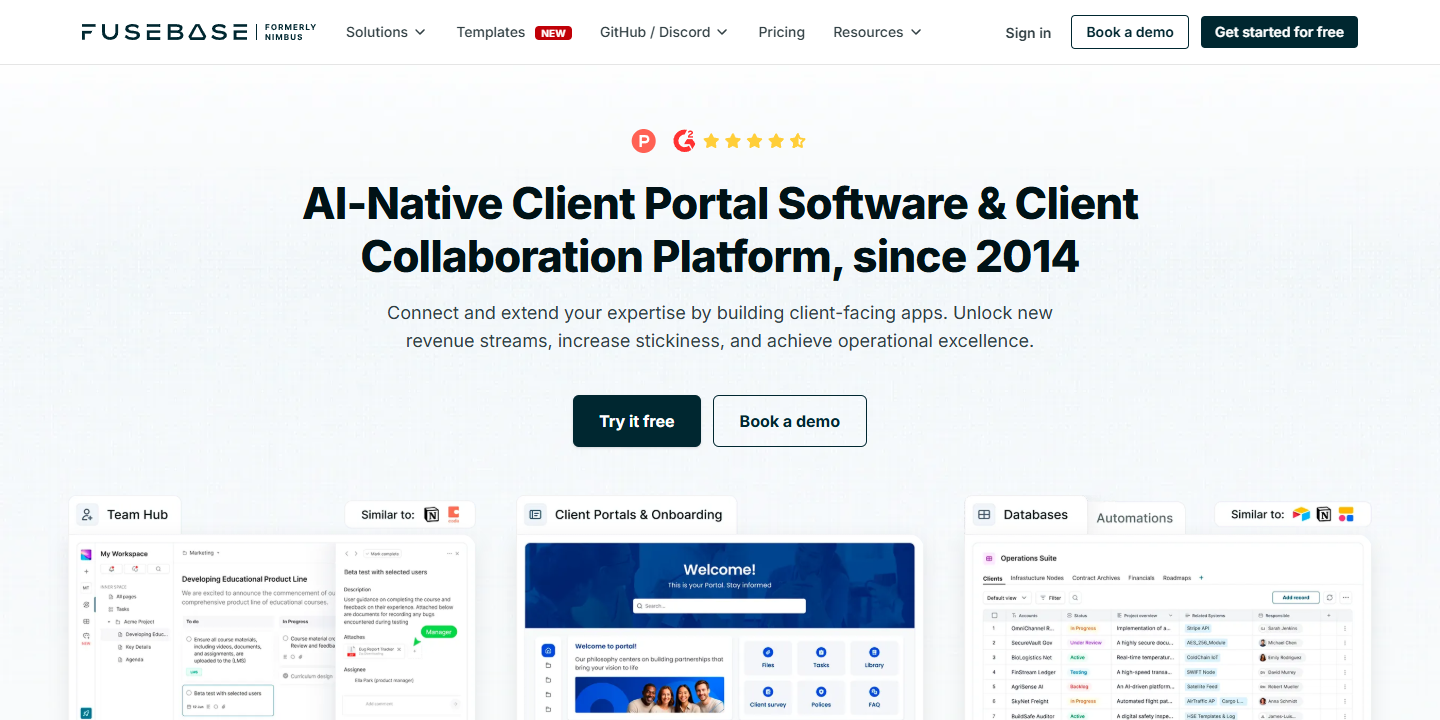Click the Pricing link
This screenshot has height=720, width=1440.
click(782, 32)
